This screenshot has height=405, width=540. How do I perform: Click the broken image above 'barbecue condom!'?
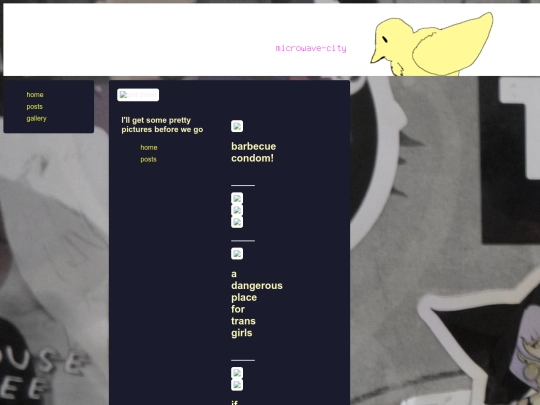click(237, 126)
